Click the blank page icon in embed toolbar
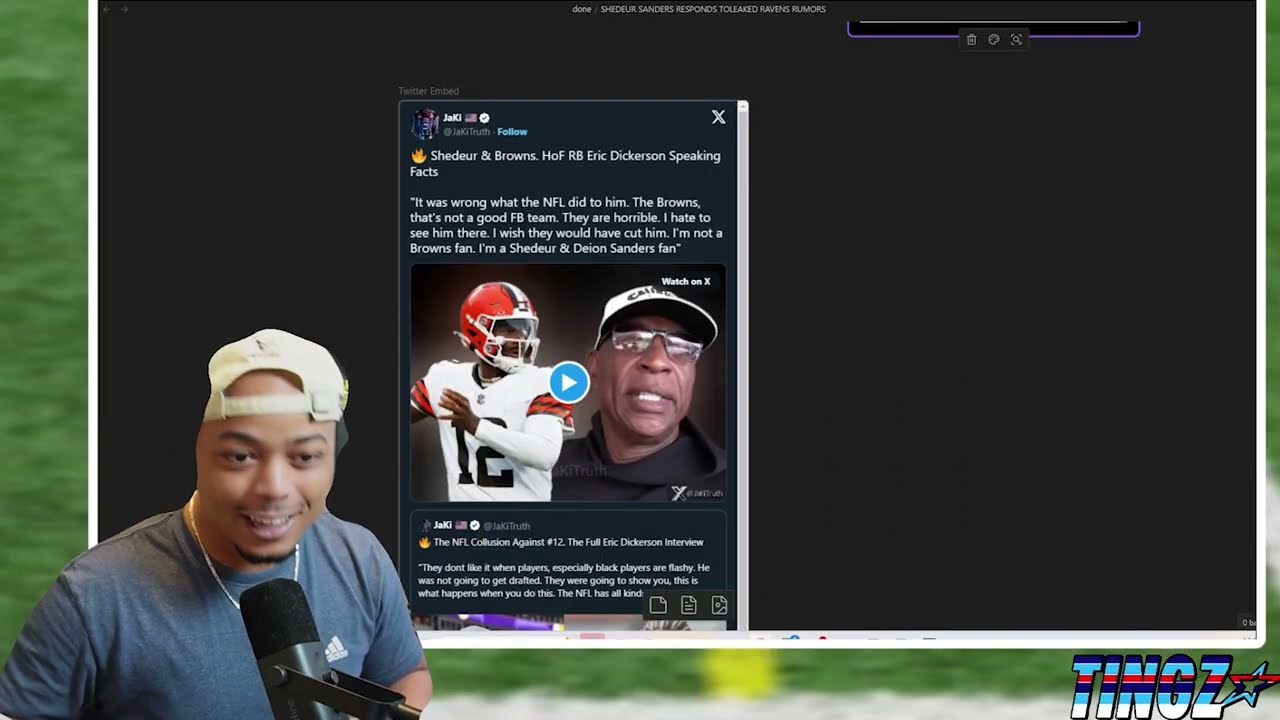This screenshot has height=720, width=1280. click(x=658, y=605)
